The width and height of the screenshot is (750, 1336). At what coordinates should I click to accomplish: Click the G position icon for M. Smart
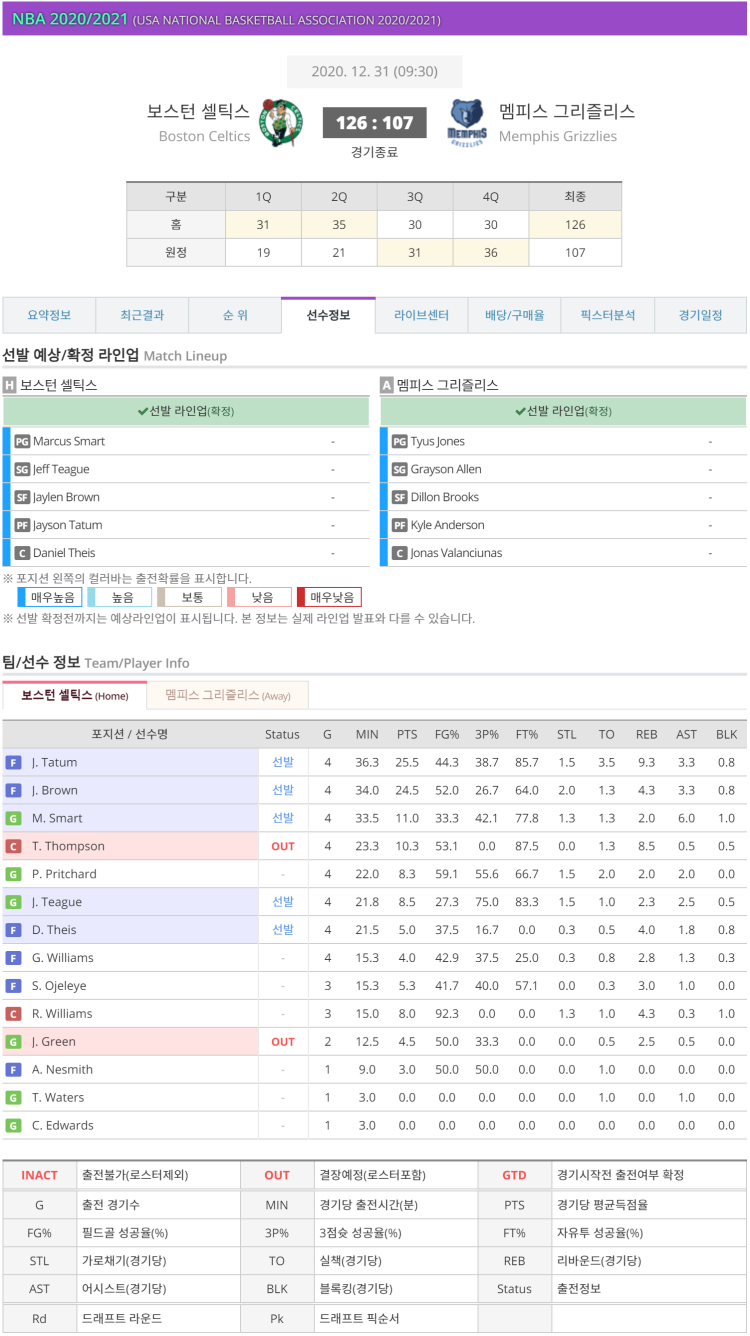tap(13, 818)
